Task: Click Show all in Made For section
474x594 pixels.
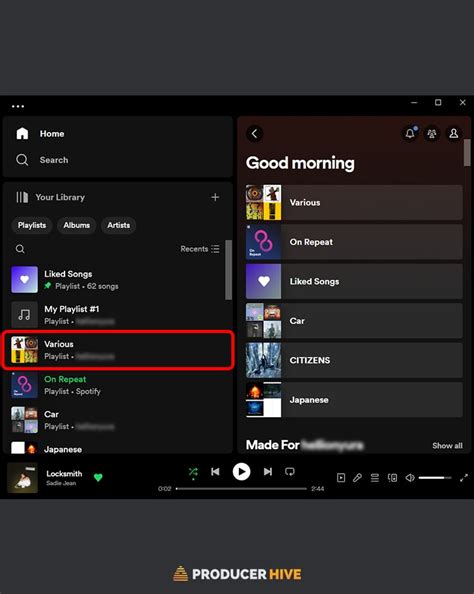Action: [447, 446]
